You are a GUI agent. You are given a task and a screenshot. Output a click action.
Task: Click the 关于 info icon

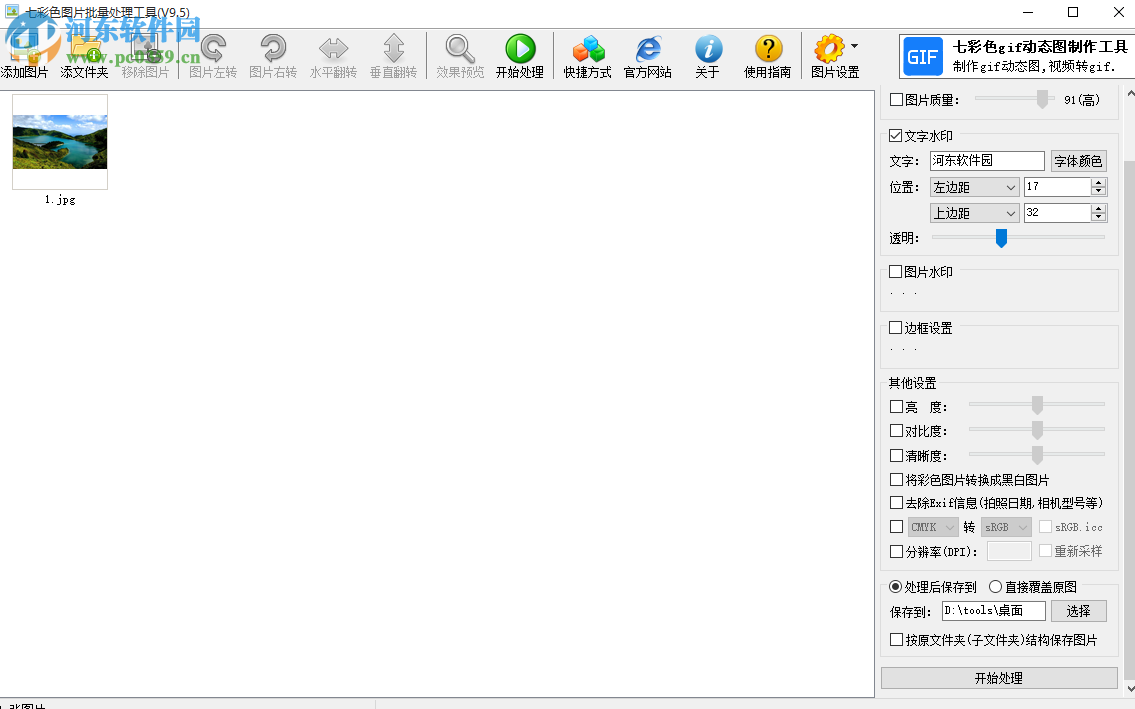pyautogui.click(x=708, y=49)
